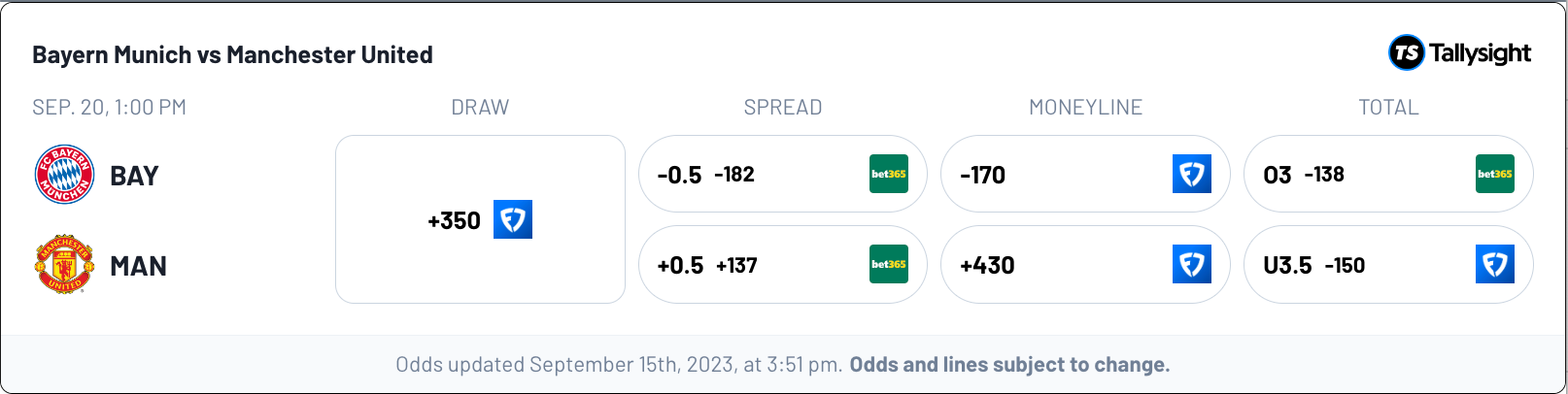
Task: Open Bayern Munich vs Manchester United title
Action: tap(232, 54)
